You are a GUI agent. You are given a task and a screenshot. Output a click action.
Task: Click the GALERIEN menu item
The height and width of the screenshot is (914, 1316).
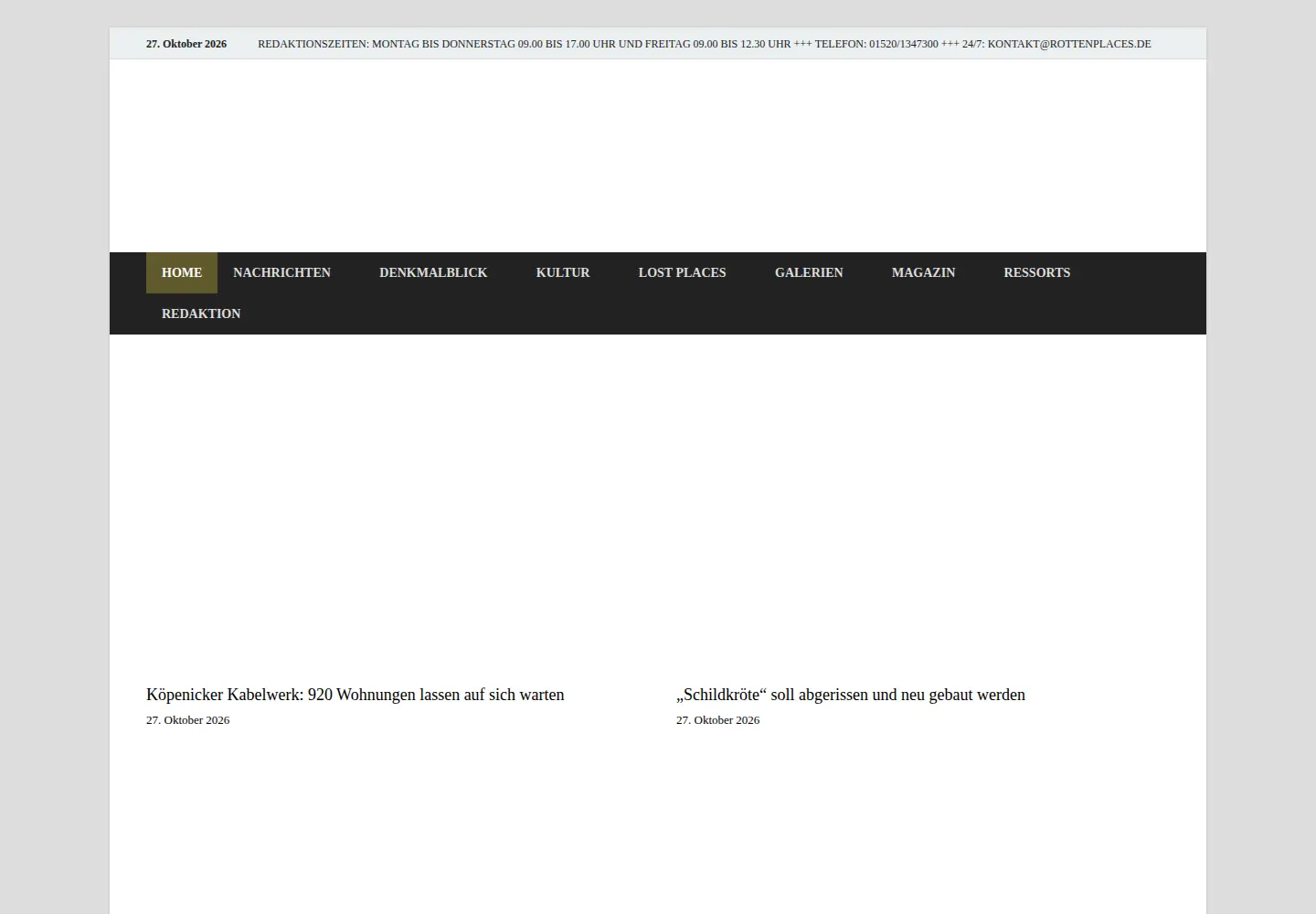coord(809,272)
